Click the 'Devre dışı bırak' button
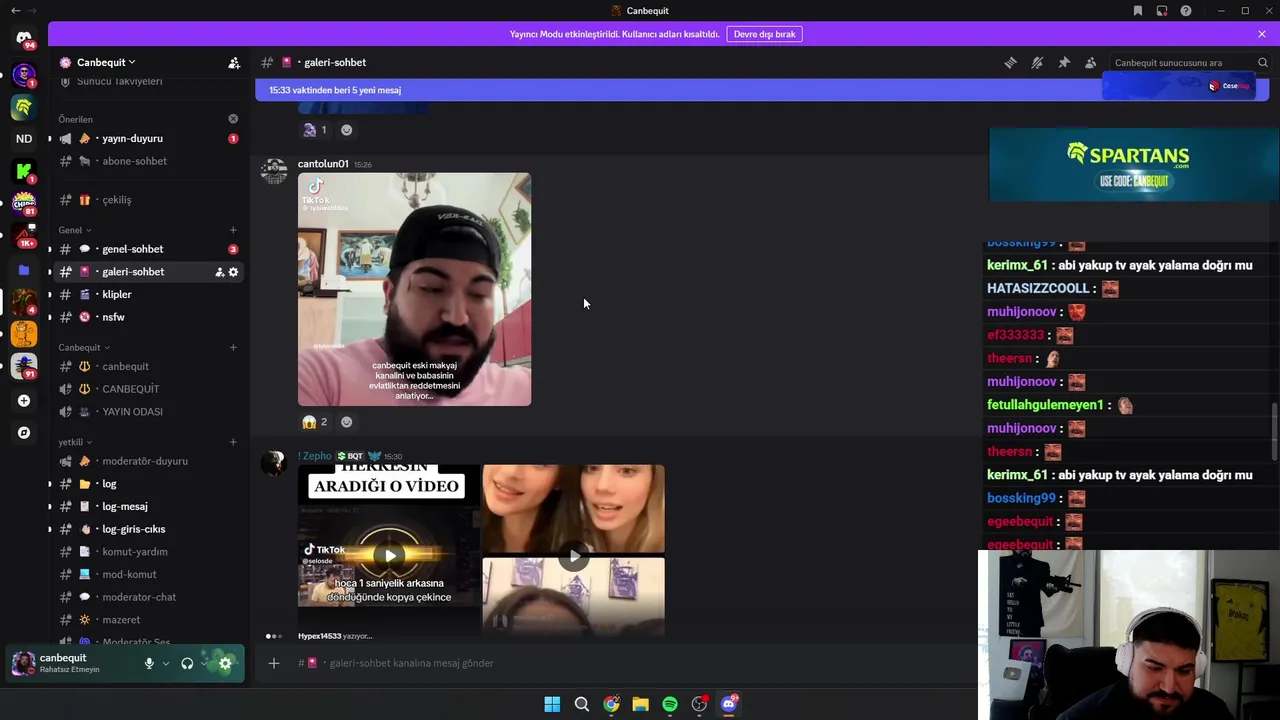 click(764, 34)
